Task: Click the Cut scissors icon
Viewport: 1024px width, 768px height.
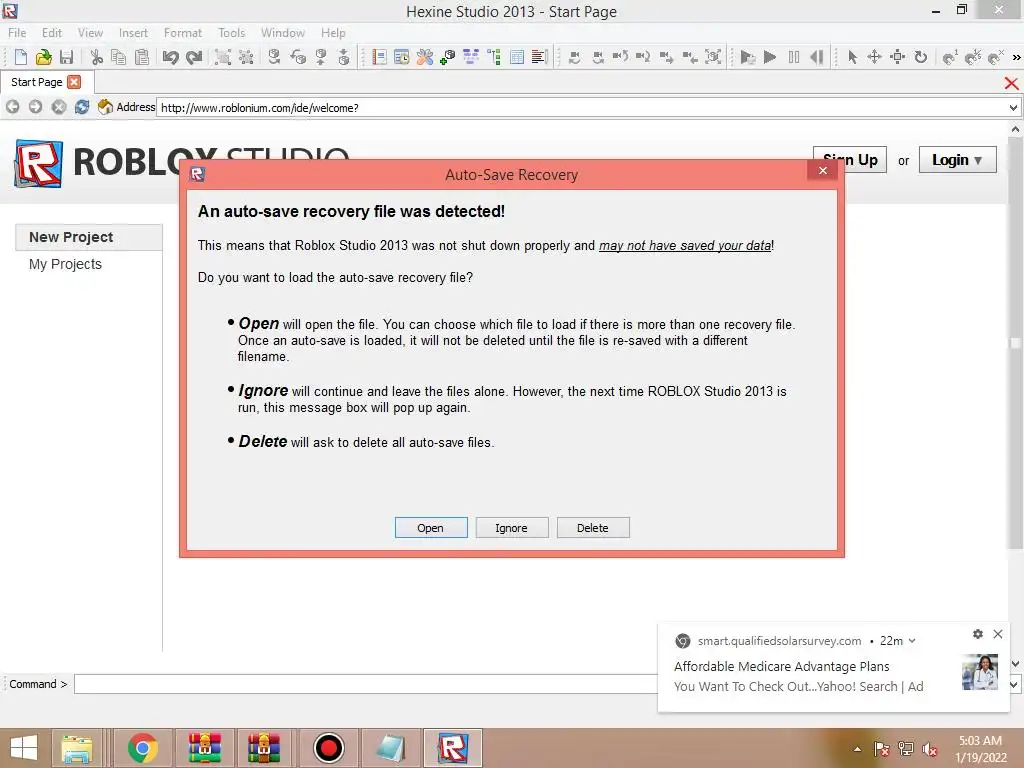Action: (x=97, y=57)
